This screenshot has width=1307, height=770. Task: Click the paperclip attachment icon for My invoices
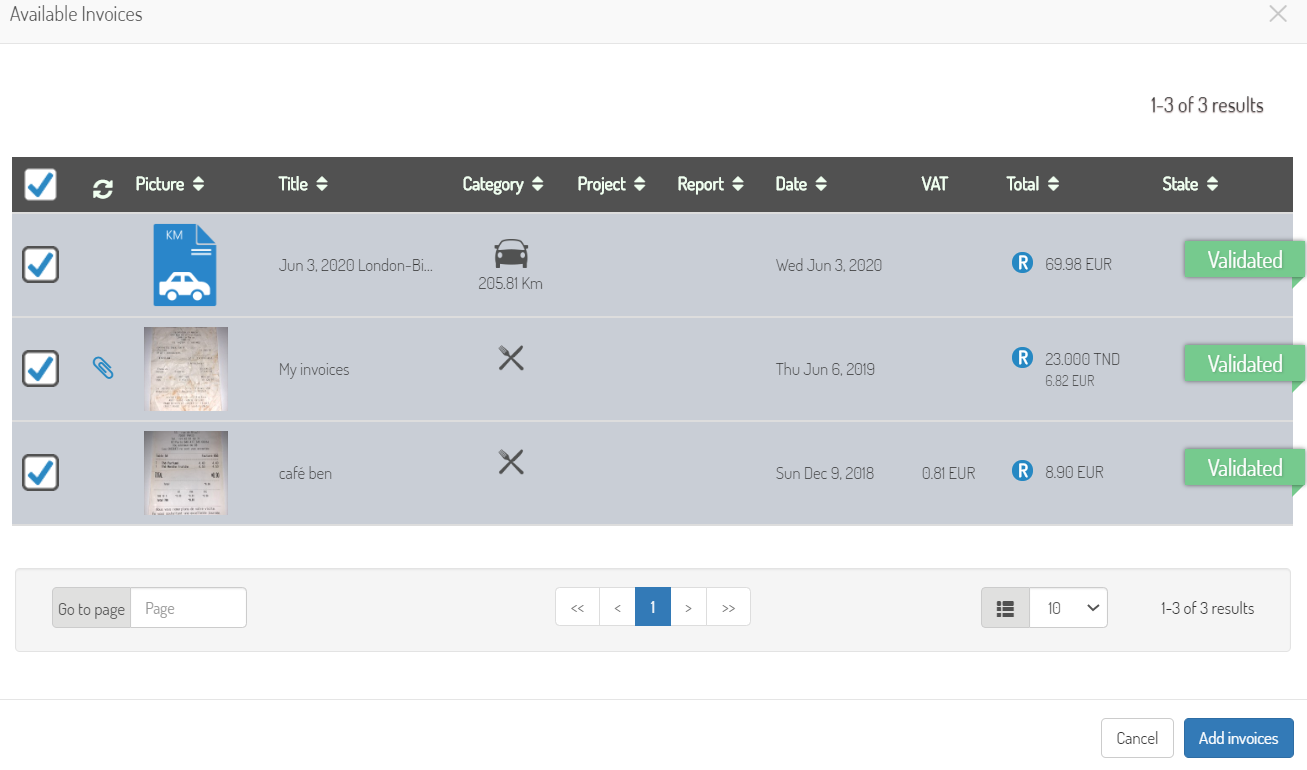[x=103, y=368]
